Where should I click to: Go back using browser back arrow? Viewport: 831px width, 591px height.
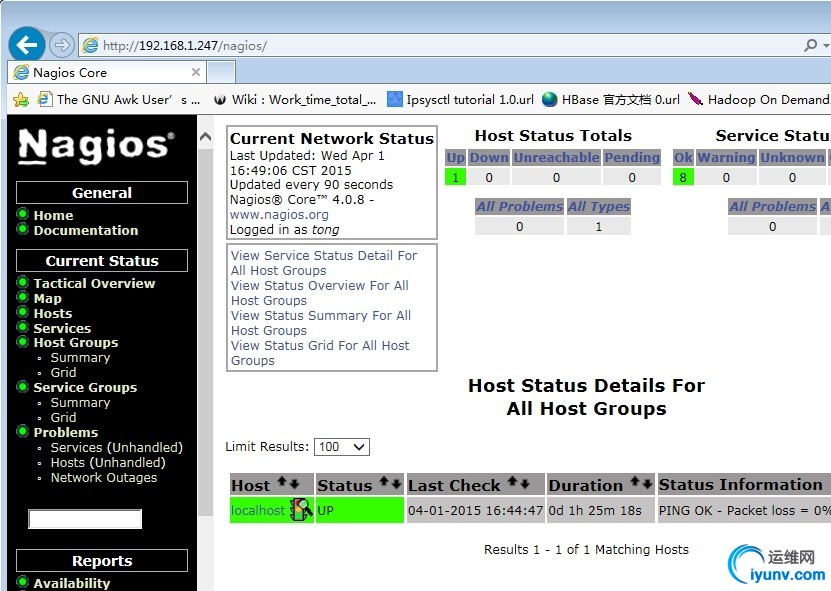27,45
